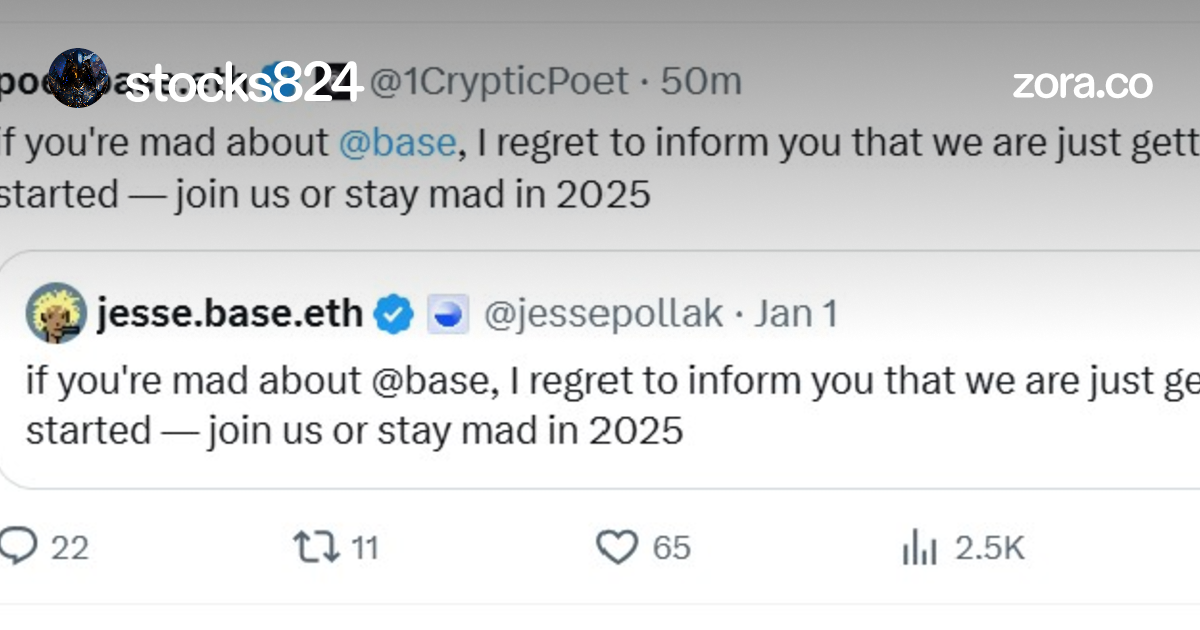The image size is (1200, 630).
Task: Click the 2.5K views count
Action: point(989,548)
